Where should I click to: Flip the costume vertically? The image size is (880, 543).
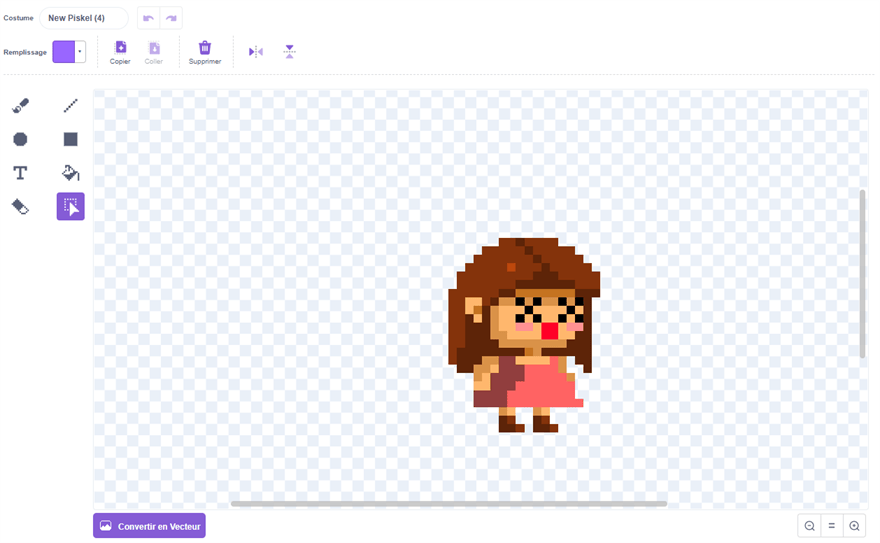(x=290, y=52)
